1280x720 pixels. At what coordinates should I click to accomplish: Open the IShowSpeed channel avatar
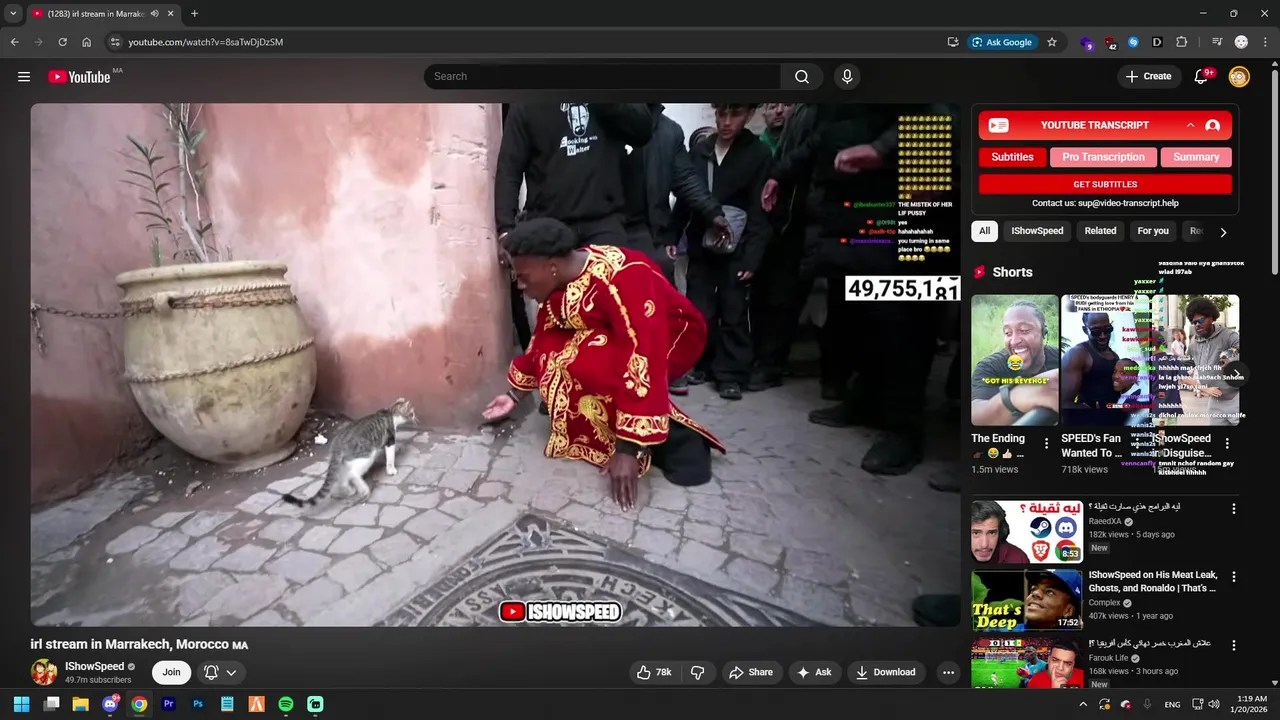[x=44, y=672]
